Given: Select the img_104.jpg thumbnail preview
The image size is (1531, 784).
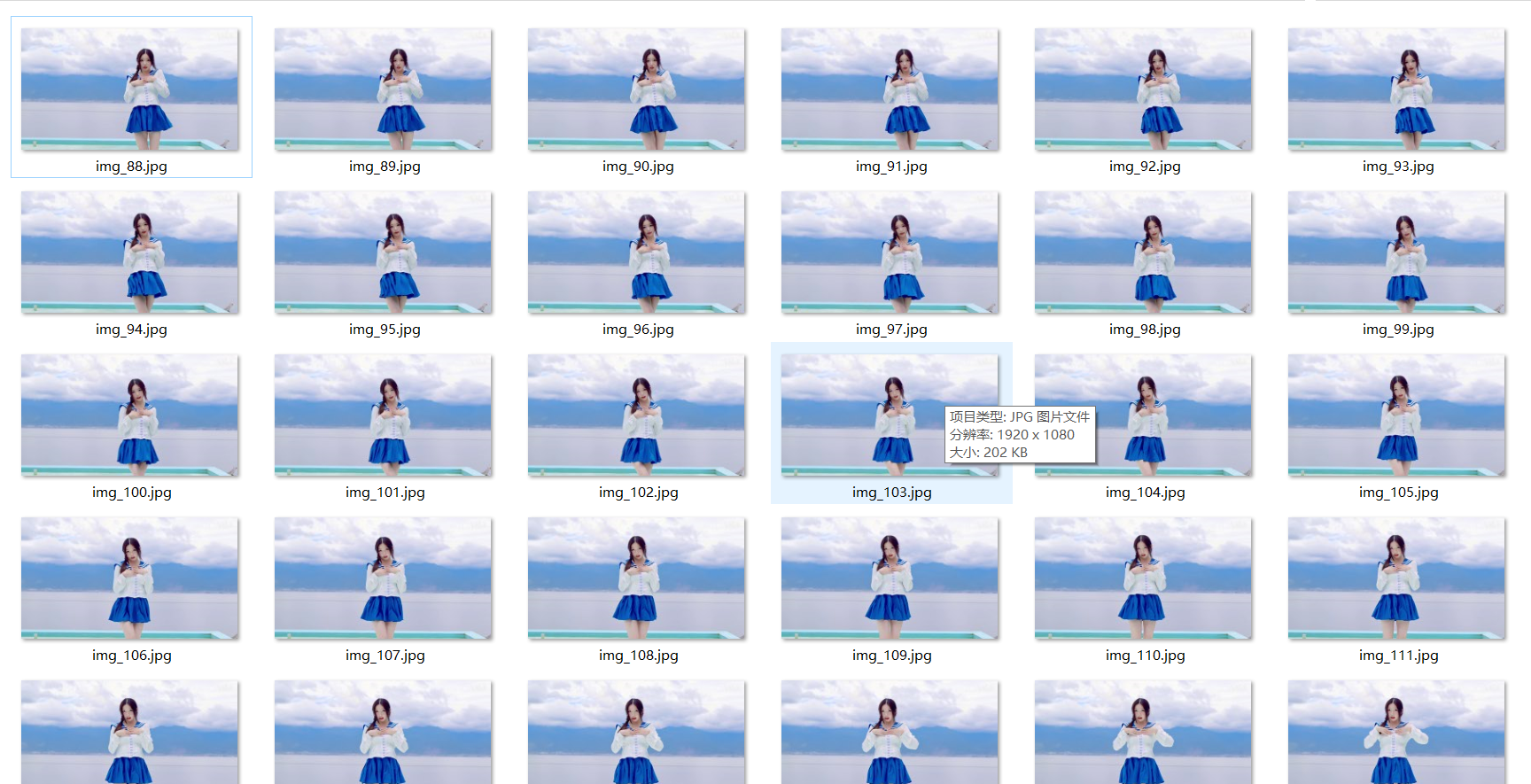Looking at the screenshot, I should [x=1143, y=415].
